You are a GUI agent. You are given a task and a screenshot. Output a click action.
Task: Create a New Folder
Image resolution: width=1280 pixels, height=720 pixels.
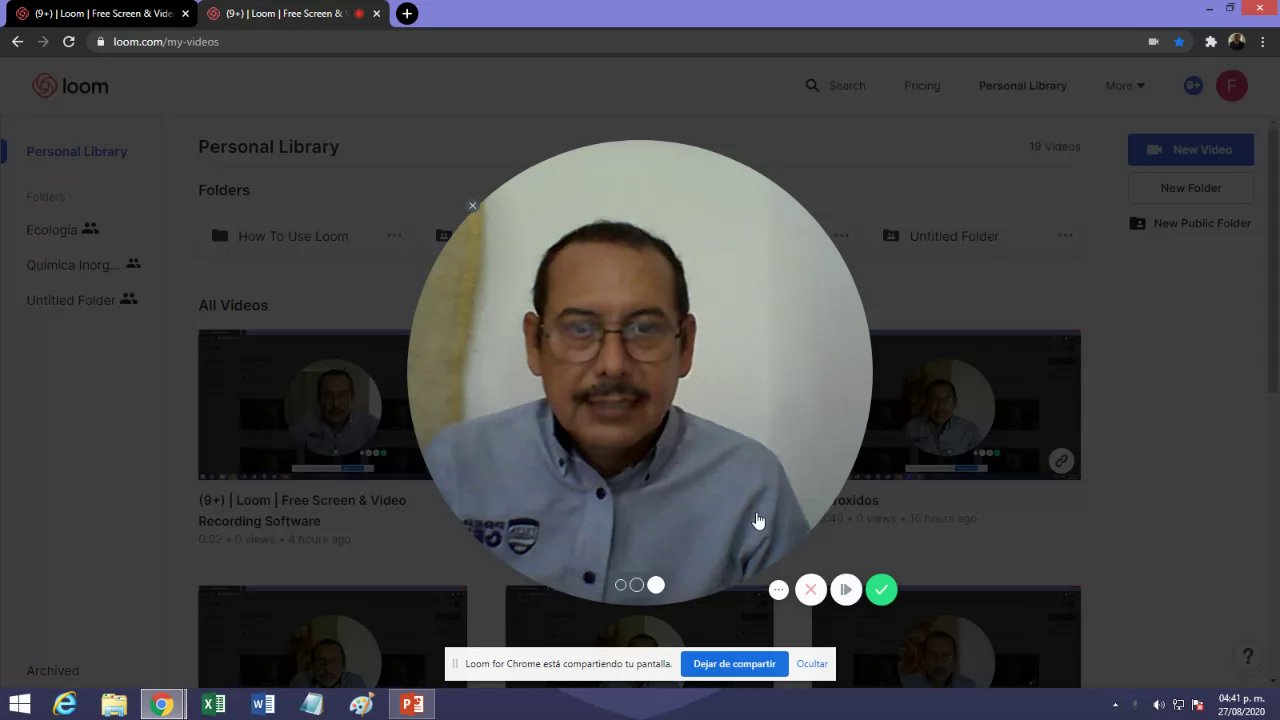[1191, 188]
